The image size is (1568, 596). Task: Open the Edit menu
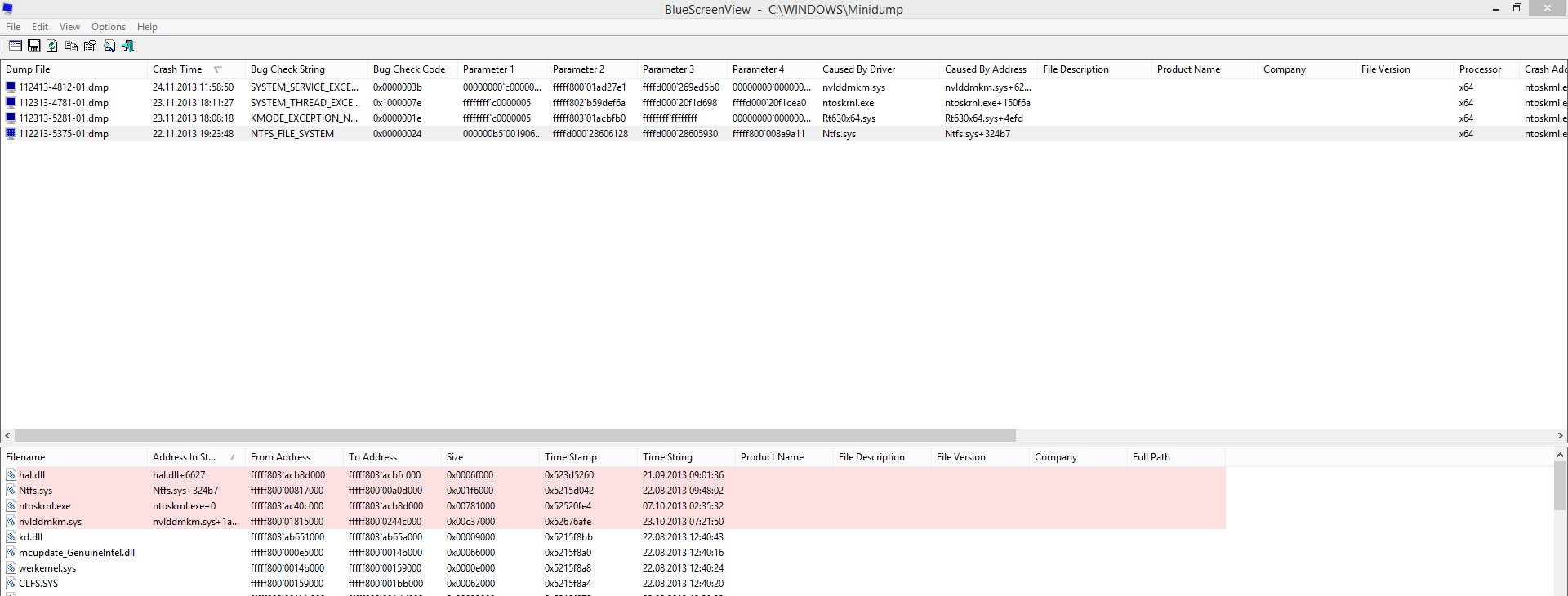point(40,27)
